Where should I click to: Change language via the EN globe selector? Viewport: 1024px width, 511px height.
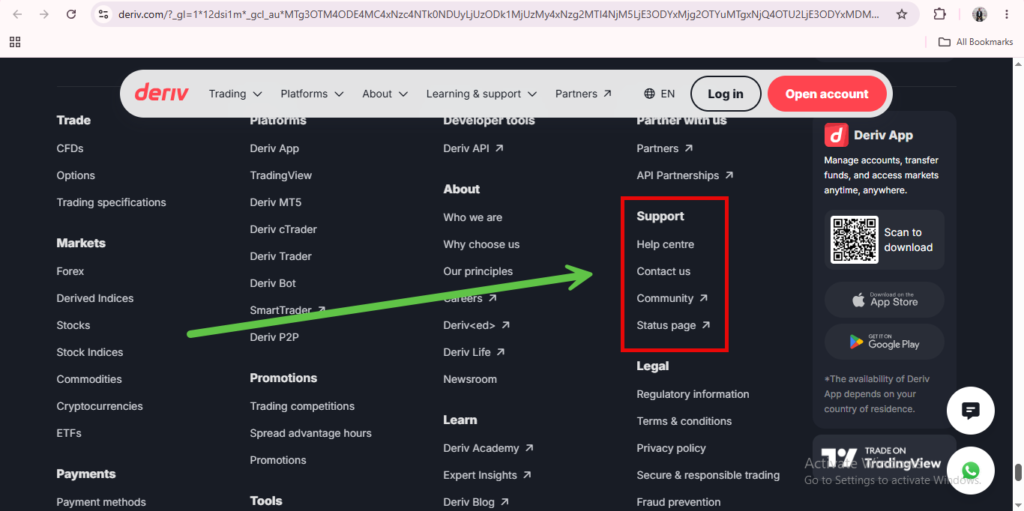659,93
